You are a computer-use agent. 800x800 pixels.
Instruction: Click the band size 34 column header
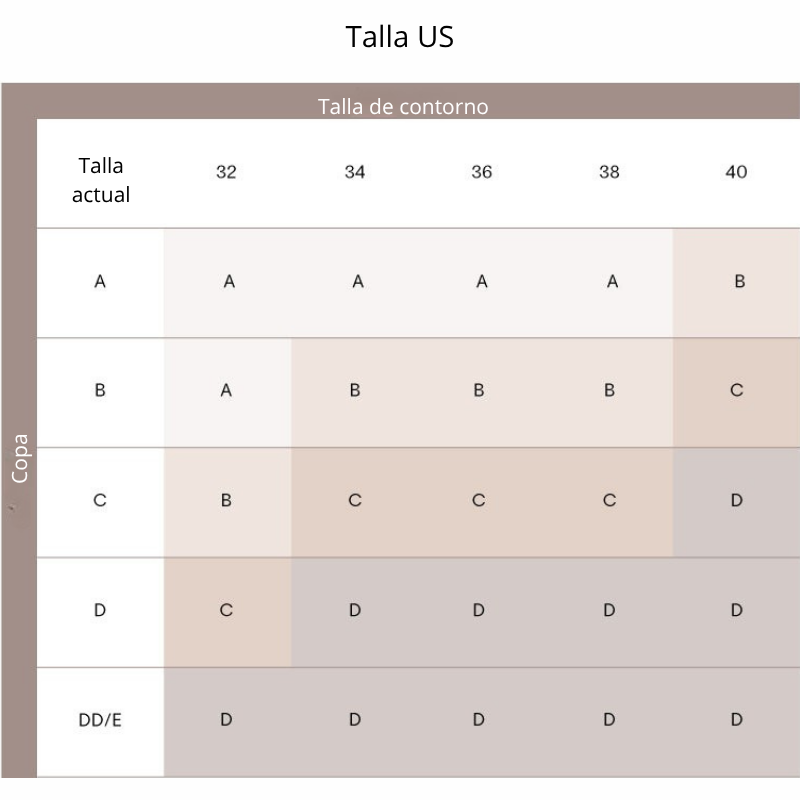(355, 172)
